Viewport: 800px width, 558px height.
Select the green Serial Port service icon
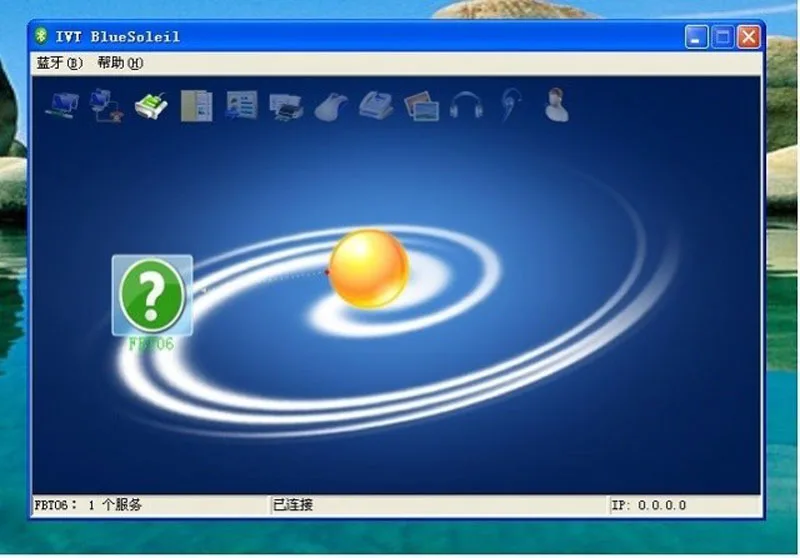[x=151, y=106]
